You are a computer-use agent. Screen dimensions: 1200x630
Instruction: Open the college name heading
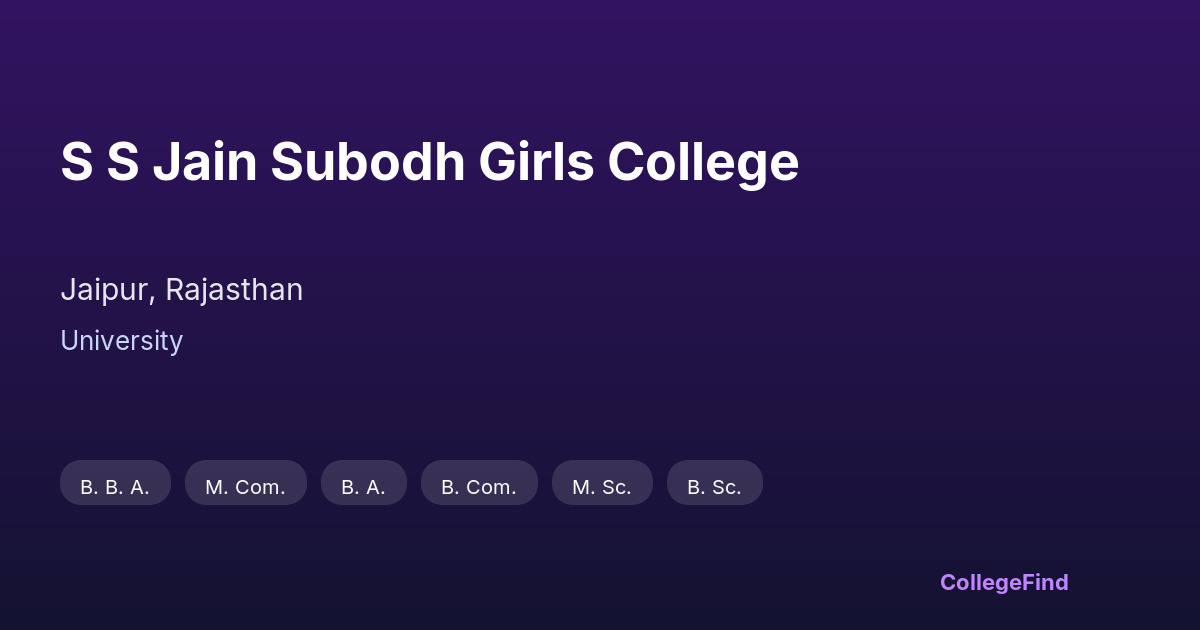pos(429,162)
